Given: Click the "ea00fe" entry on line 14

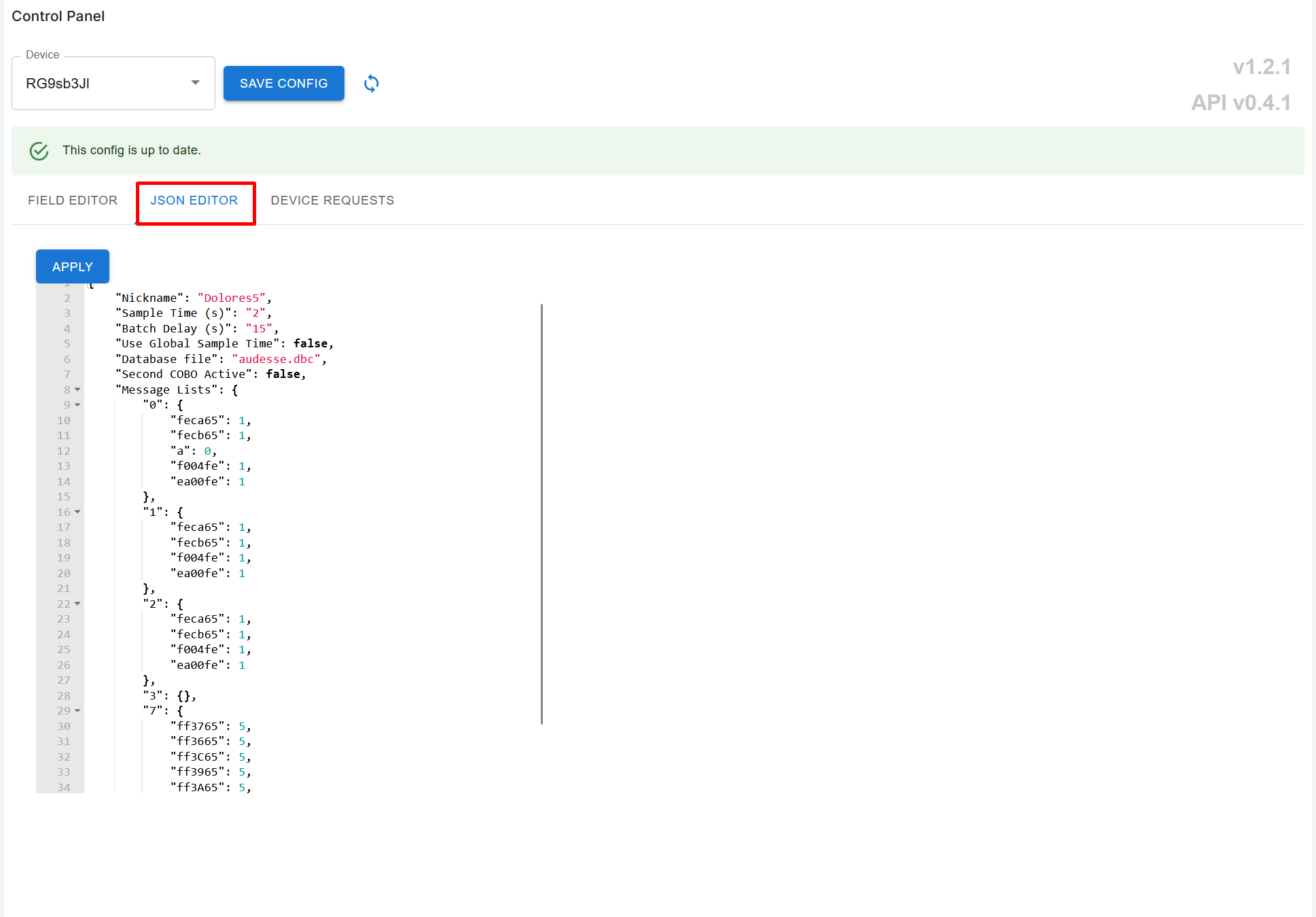Looking at the screenshot, I should pos(208,482).
